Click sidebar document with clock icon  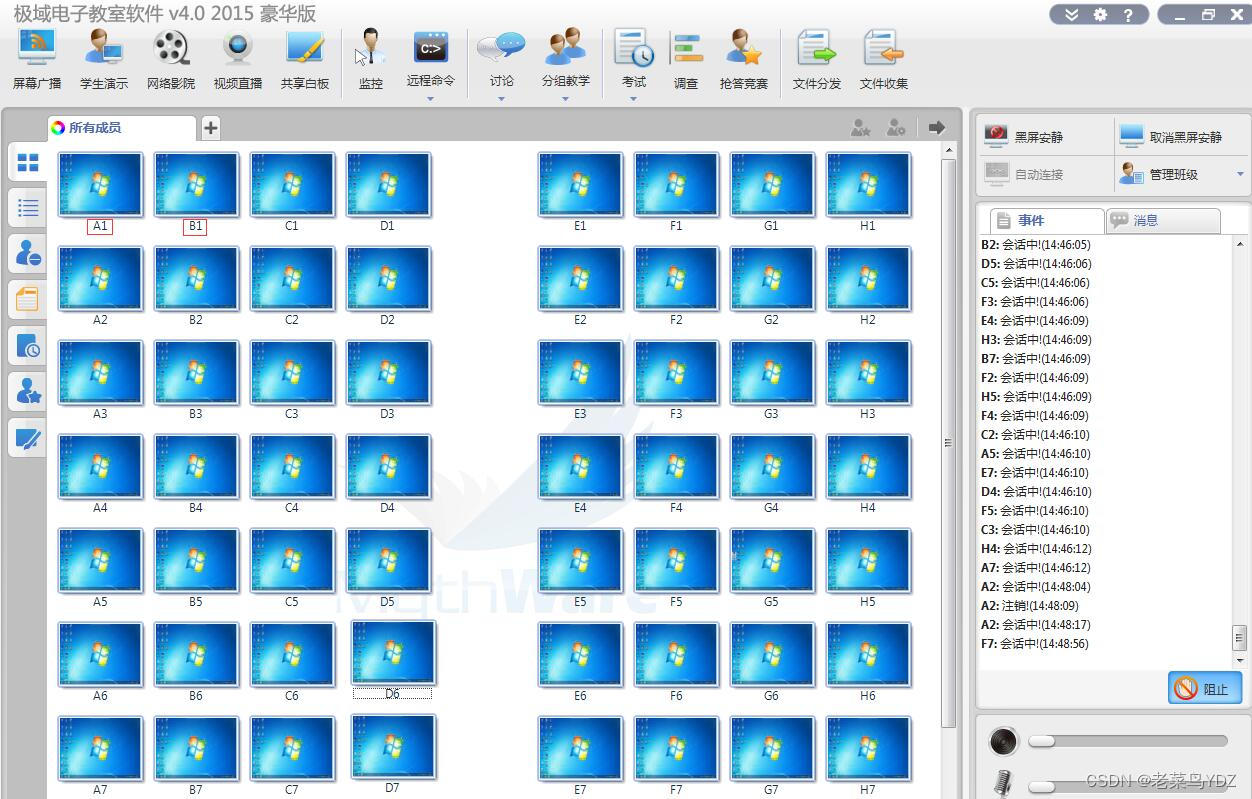pyautogui.click(x=27, y=345)
